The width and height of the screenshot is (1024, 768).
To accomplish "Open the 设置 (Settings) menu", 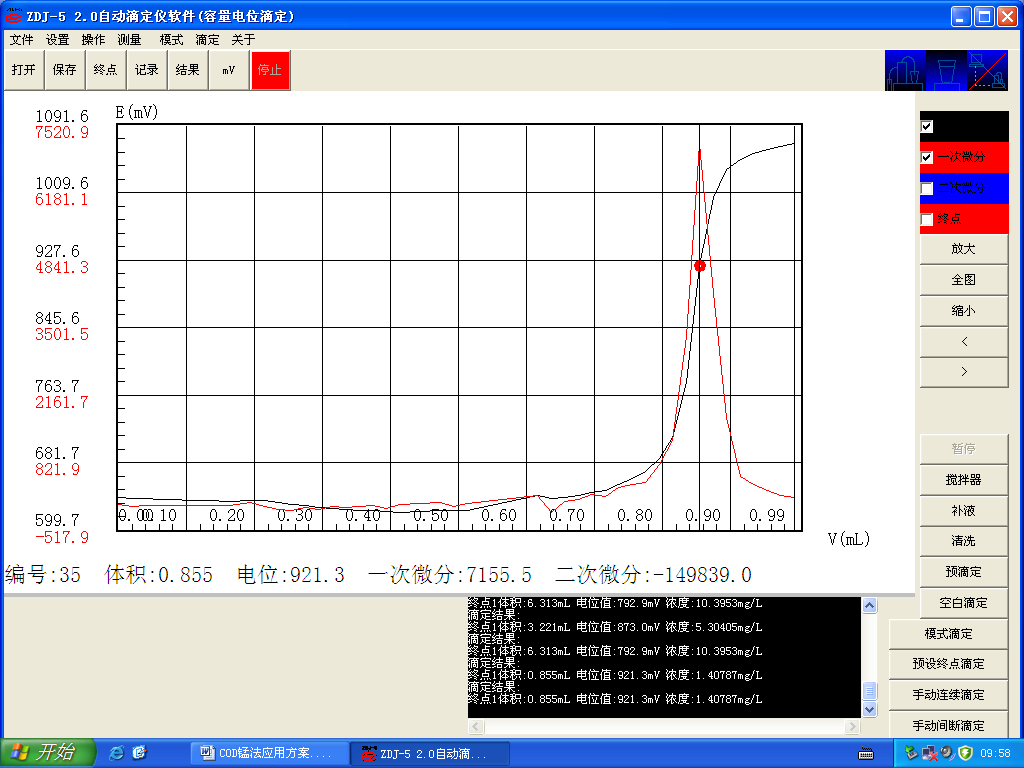I will (58, 40).
